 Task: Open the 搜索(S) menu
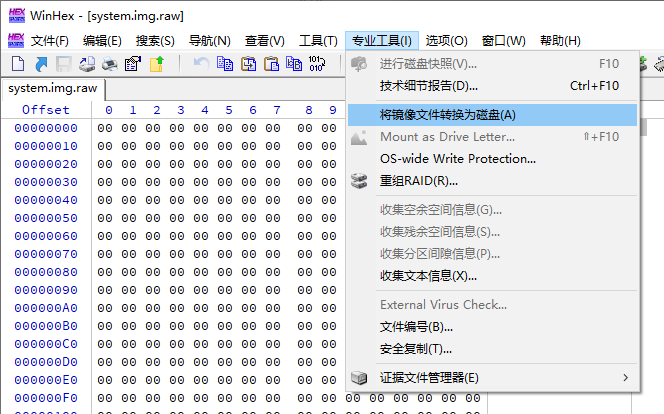point(155,41)
